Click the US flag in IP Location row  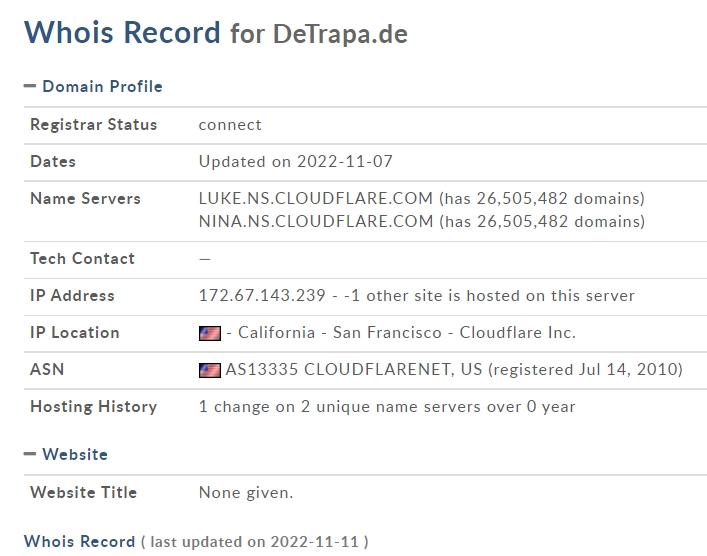tap(210, 333)
